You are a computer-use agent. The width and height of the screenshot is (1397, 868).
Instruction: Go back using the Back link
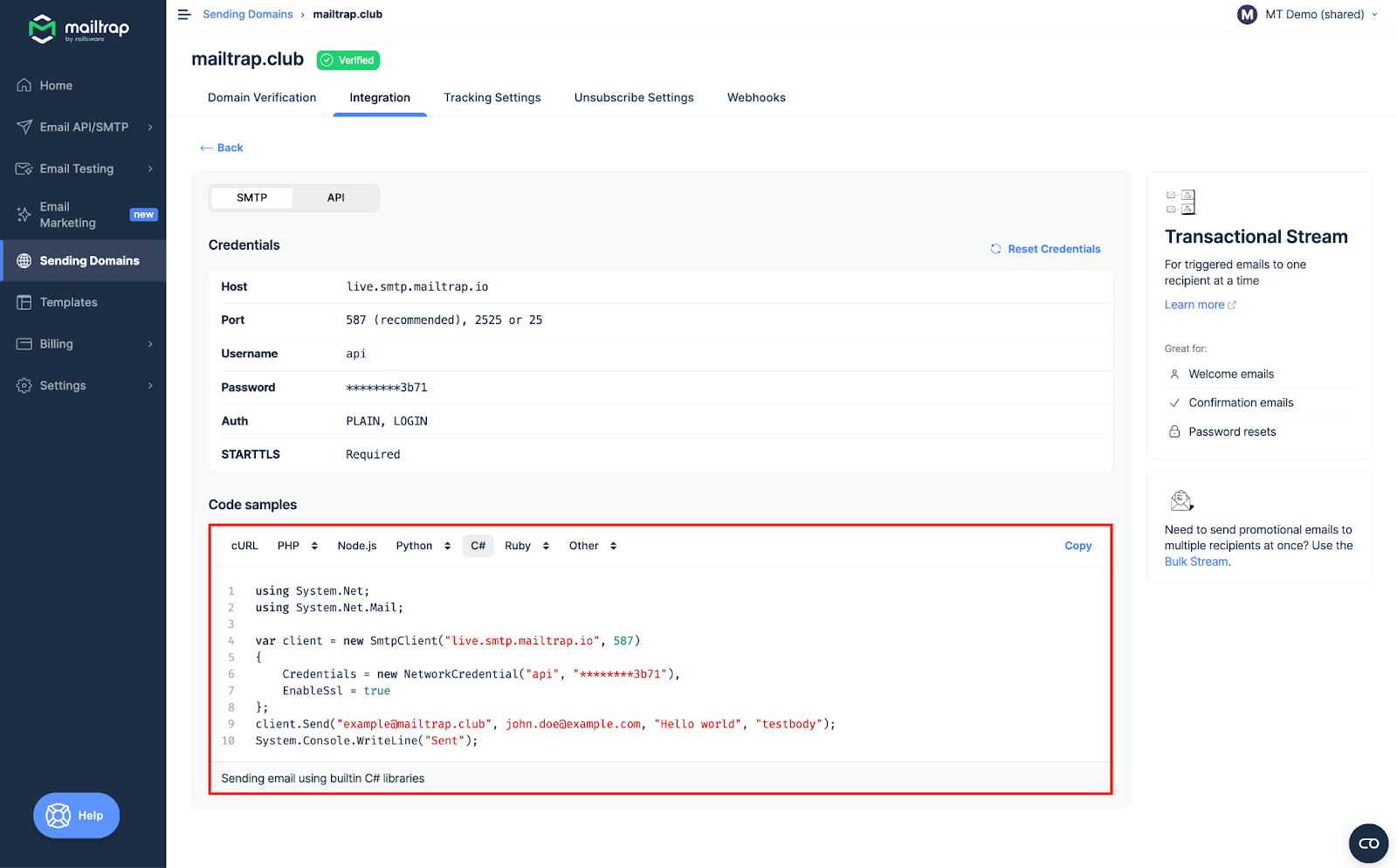[x=222, y=148]
